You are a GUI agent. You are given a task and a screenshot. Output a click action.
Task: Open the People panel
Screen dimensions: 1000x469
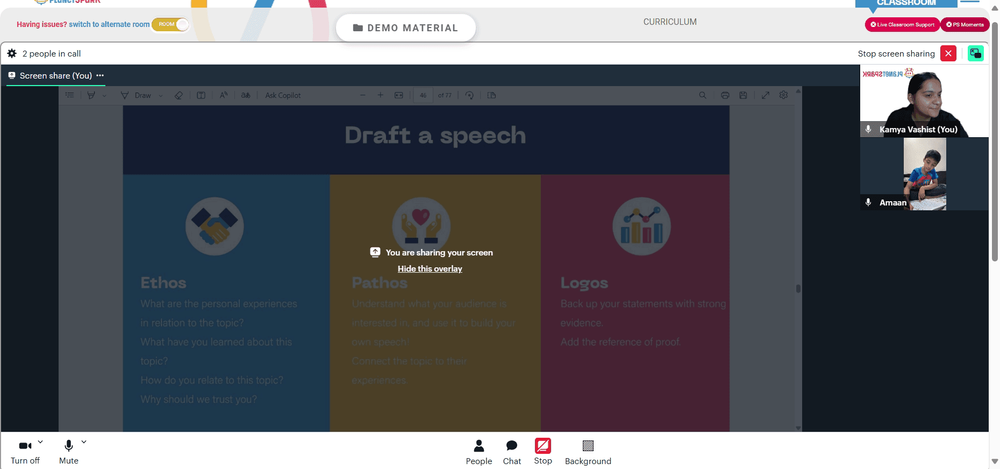click(x=479, y=452)
